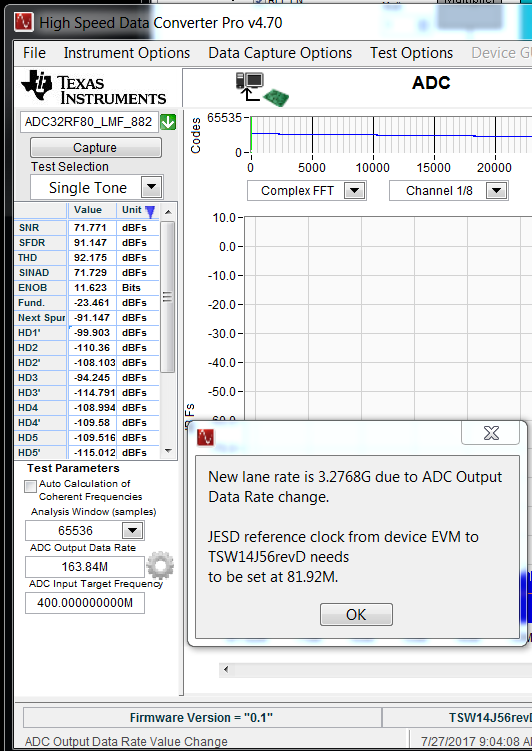Select the Fund. value -23.461

(x=92, y=303)
